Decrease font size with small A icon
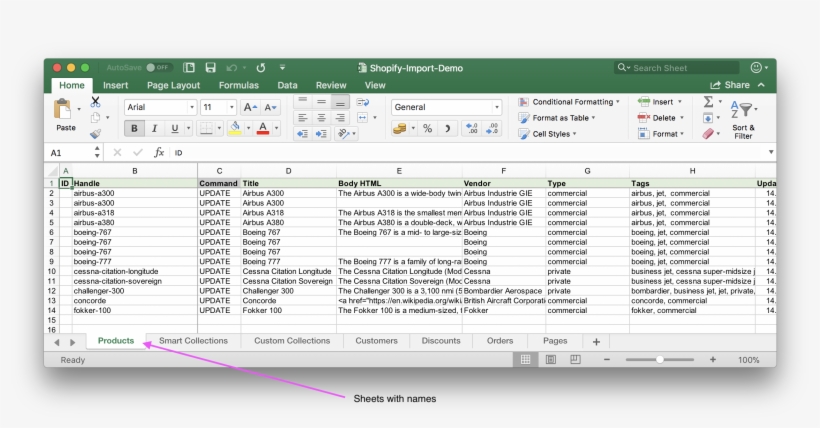 270,107
